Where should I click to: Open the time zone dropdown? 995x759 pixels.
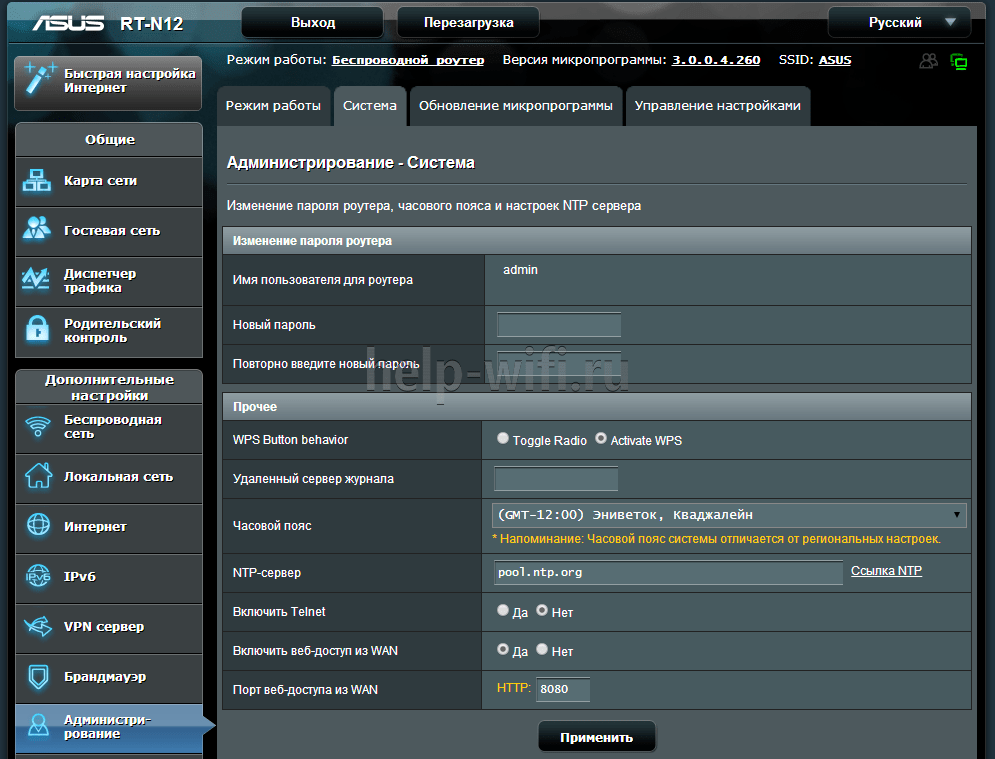pos(728,515)
